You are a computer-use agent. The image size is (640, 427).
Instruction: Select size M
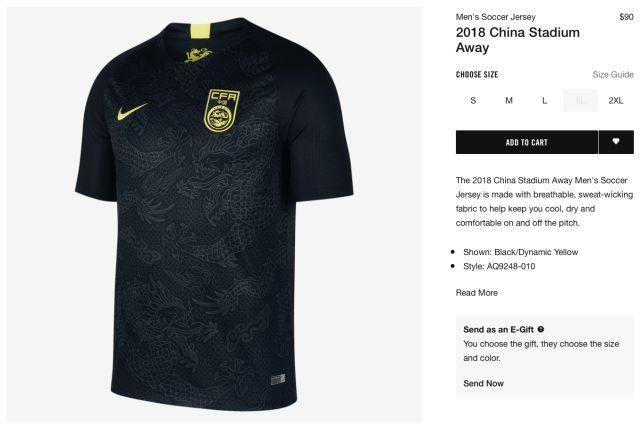(x=509, y=100)
